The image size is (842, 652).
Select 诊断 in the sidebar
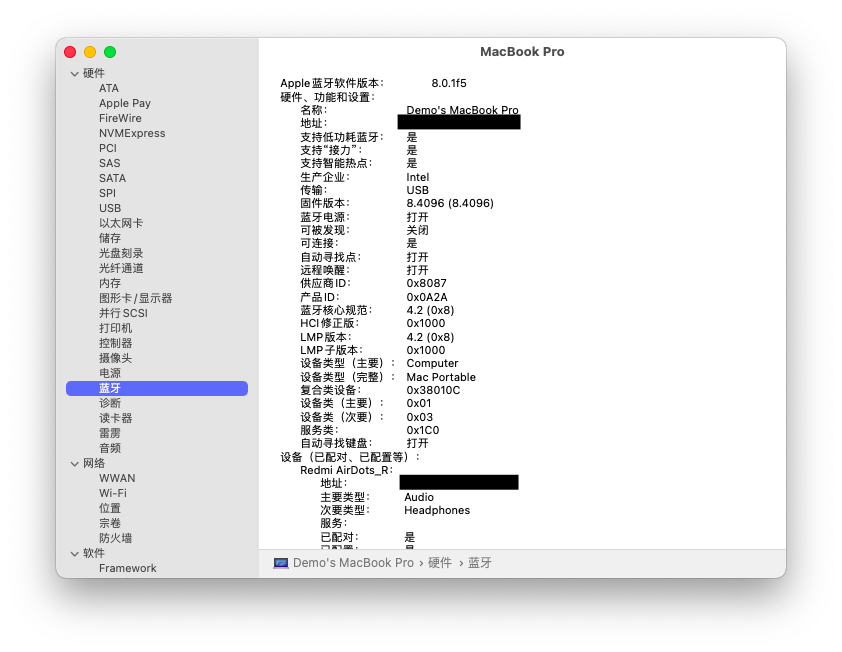point(110,403)
